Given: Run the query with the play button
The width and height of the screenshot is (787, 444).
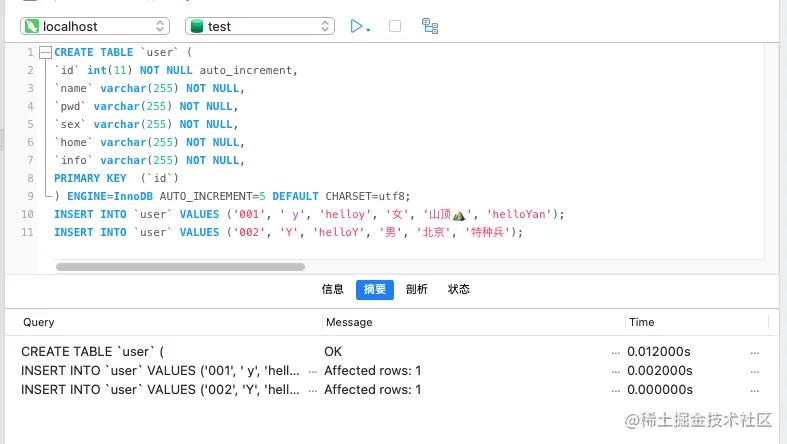Looking at the screenshot, I should [356, 26].
